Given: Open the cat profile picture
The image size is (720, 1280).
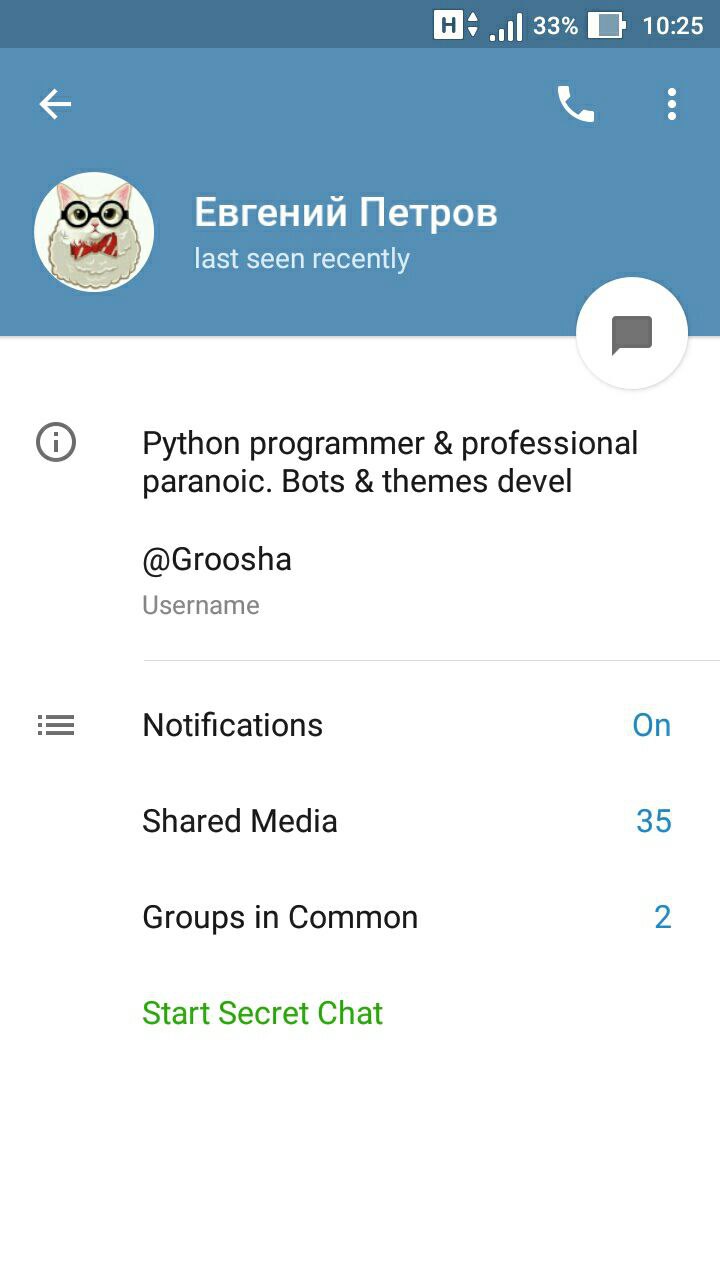Looking at the screenshot, I should (94, 232).
